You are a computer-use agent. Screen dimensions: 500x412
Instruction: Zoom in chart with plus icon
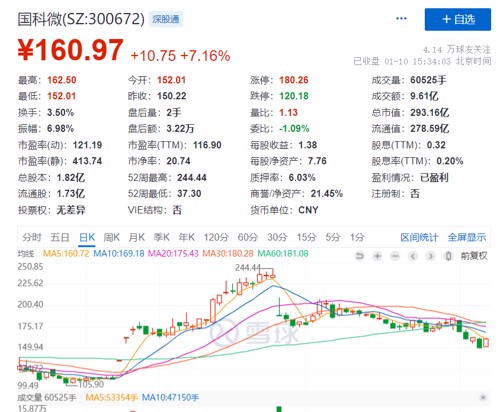click(x=377, y=256)
